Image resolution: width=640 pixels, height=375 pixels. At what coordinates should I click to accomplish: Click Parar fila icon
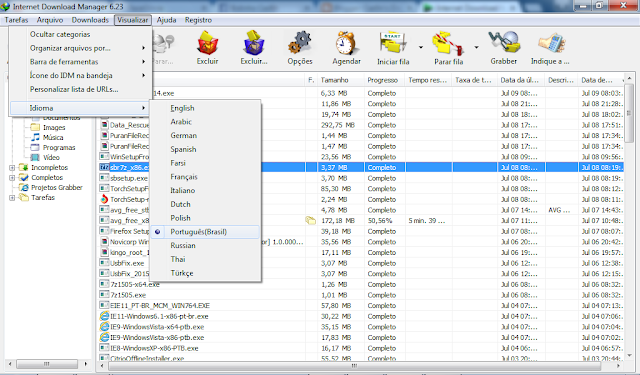coord(448,43)
